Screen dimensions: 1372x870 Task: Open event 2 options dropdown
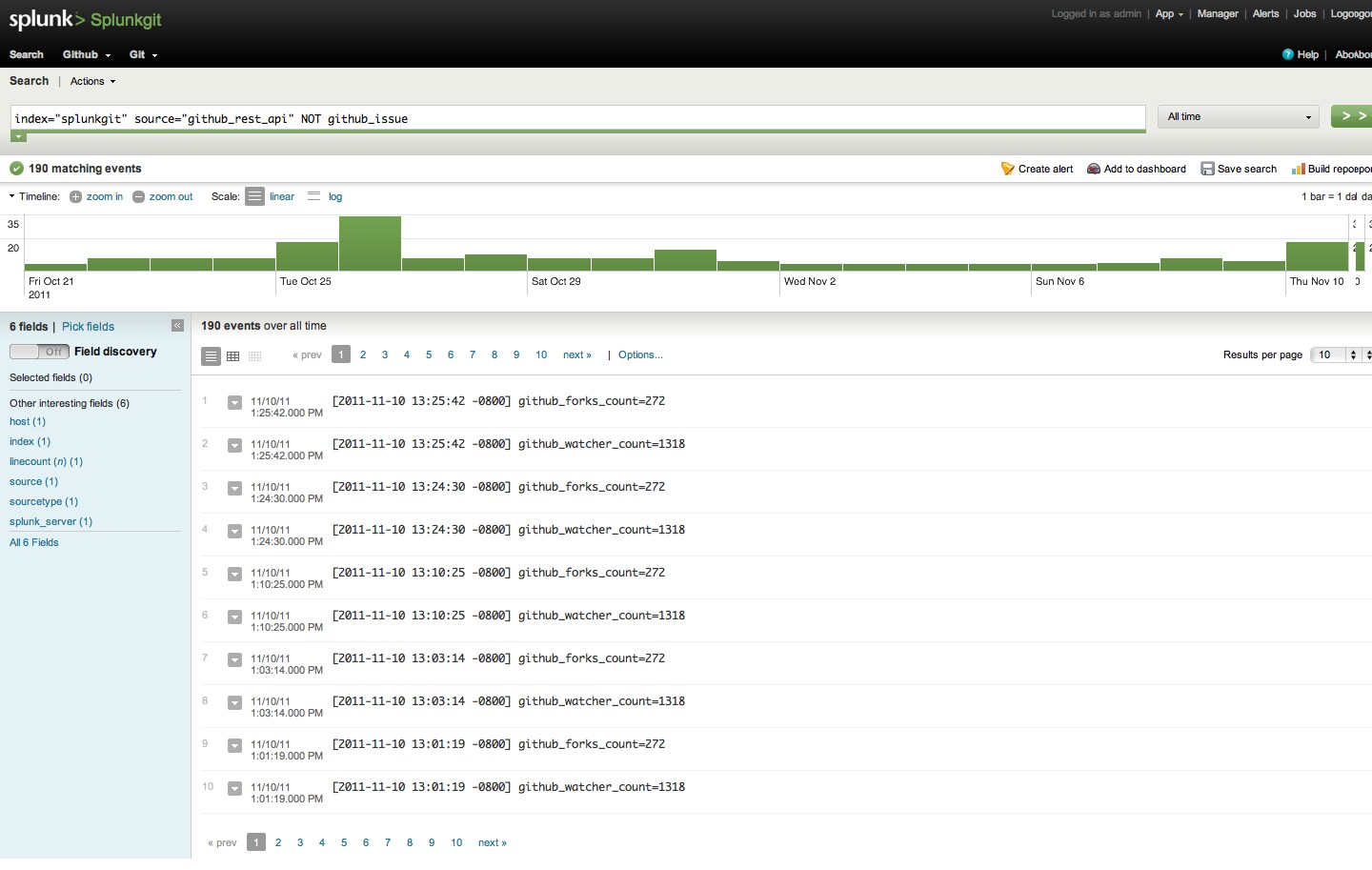point(234,445)
